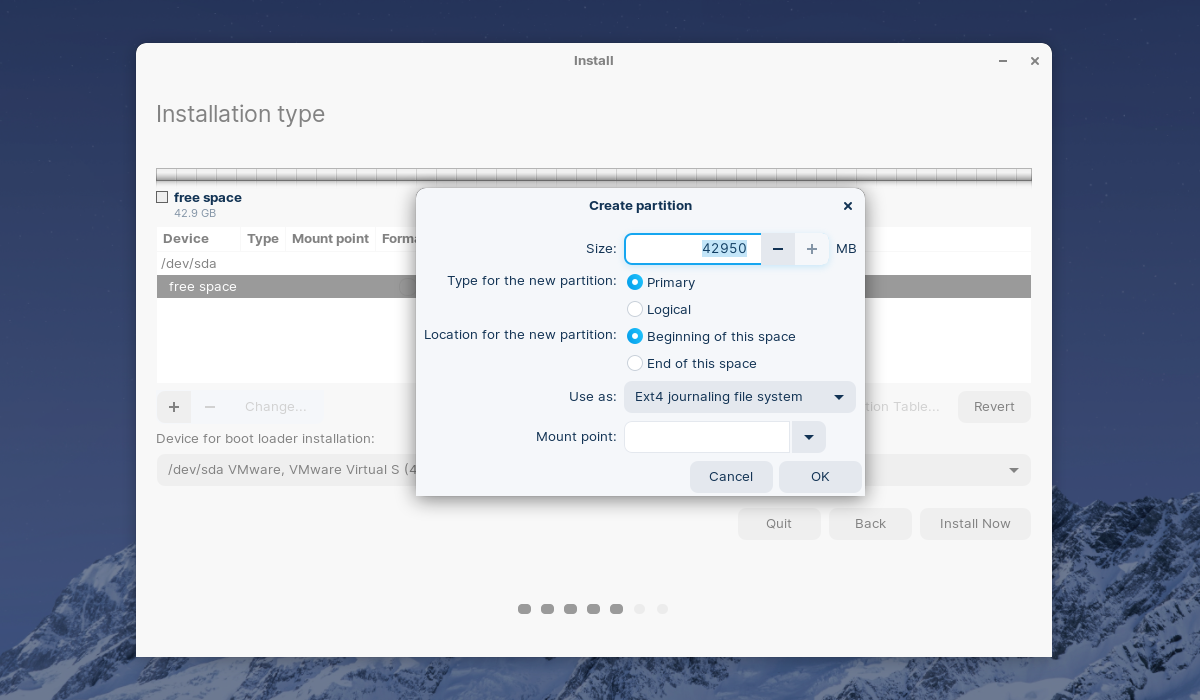This screenshot has height=700, width=1200.
Task: Cancel the partition creation
Action: 731,477
